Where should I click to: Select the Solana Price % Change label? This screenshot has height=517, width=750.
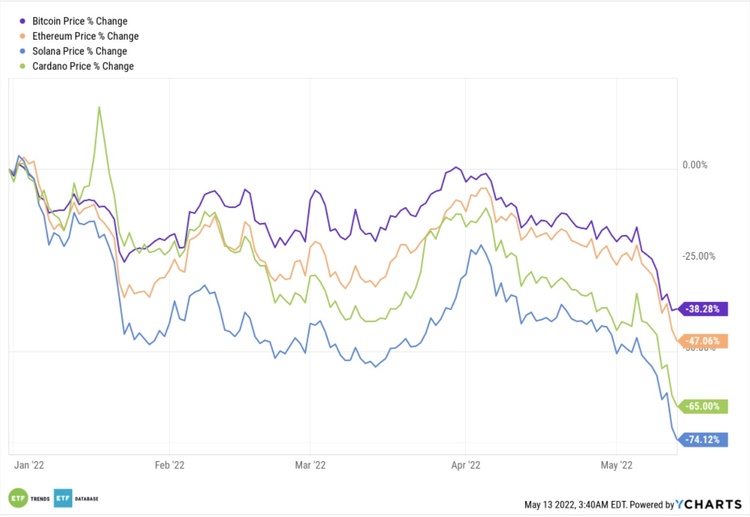[80, 50]
